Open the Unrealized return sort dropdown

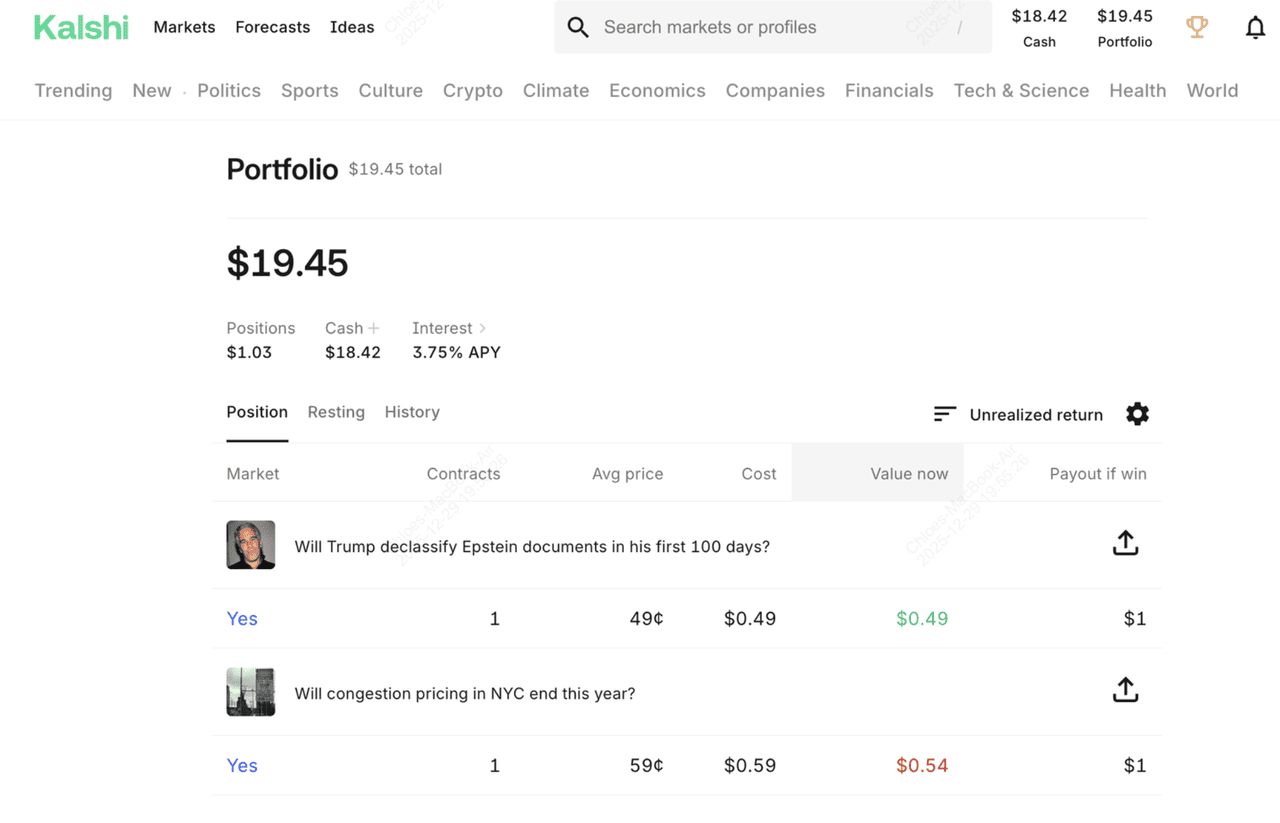1036,415
